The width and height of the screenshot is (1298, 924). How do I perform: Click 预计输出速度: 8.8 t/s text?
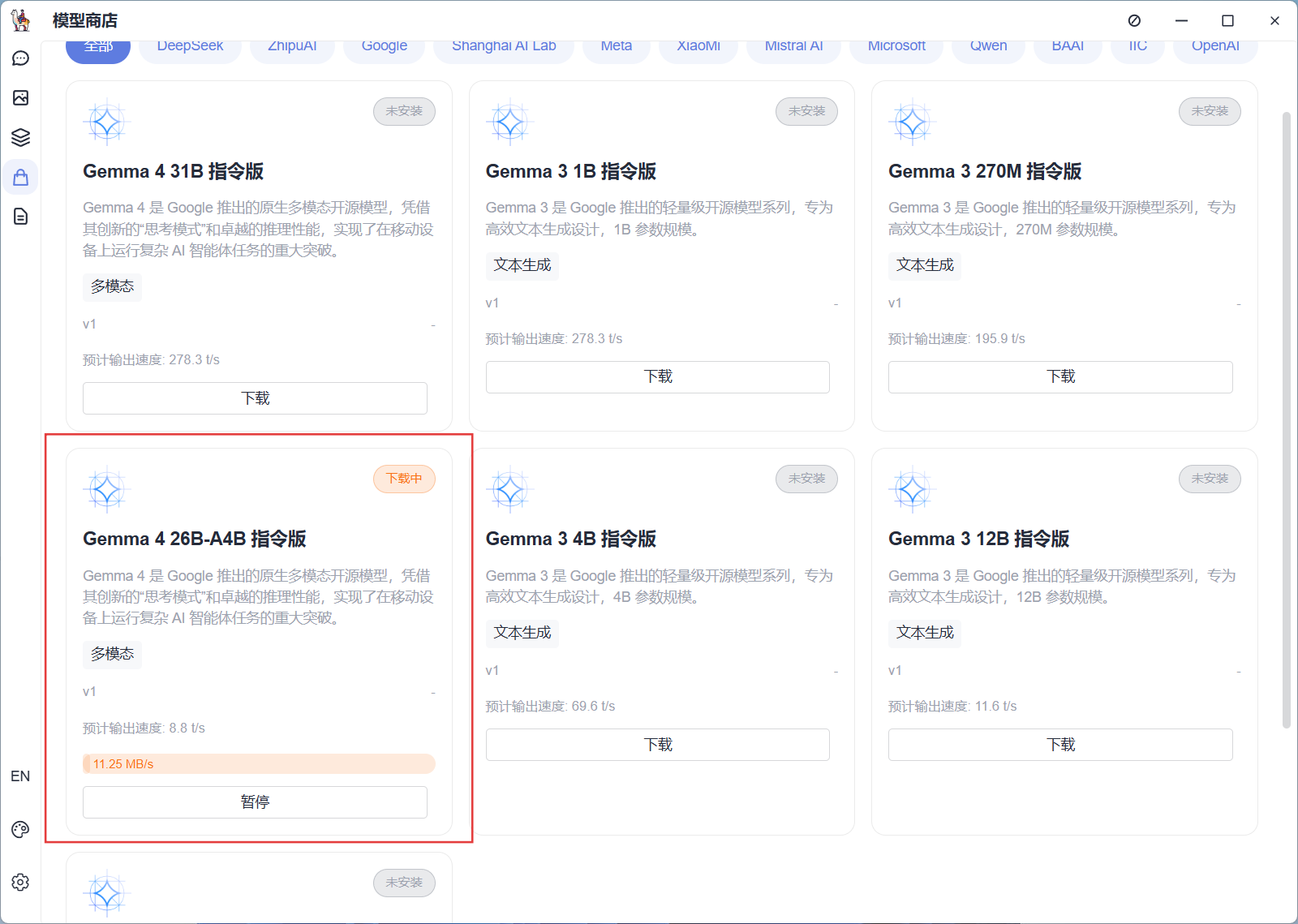(144, 728)
